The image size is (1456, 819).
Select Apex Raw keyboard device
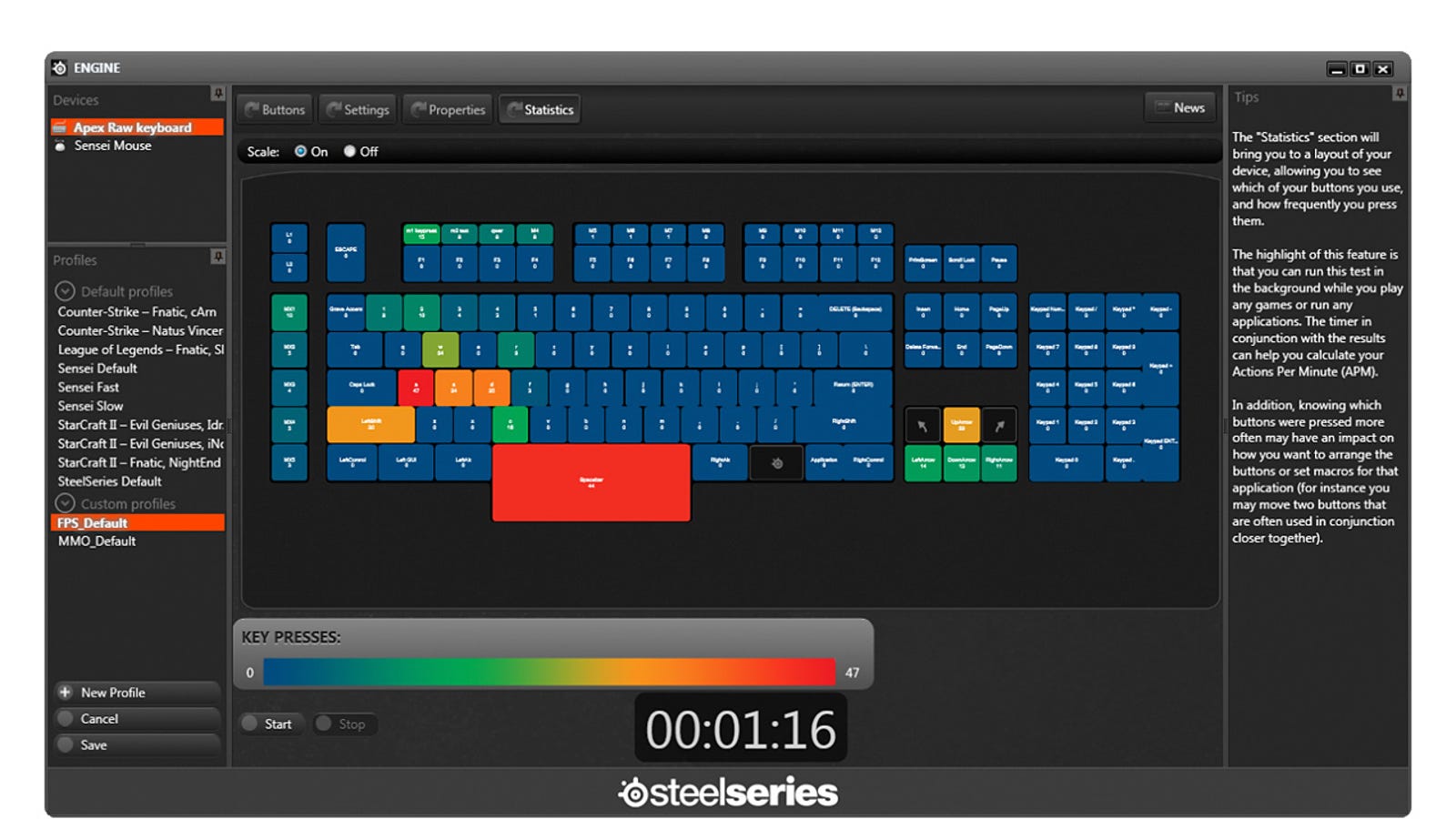(137, 127)
